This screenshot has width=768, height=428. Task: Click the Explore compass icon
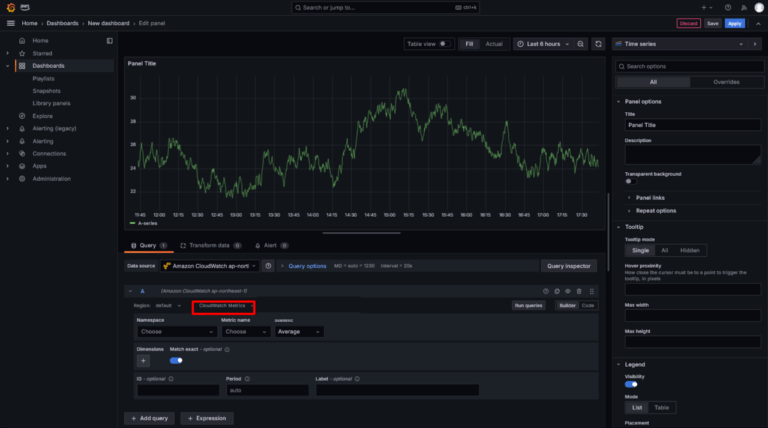pos(22,116)
